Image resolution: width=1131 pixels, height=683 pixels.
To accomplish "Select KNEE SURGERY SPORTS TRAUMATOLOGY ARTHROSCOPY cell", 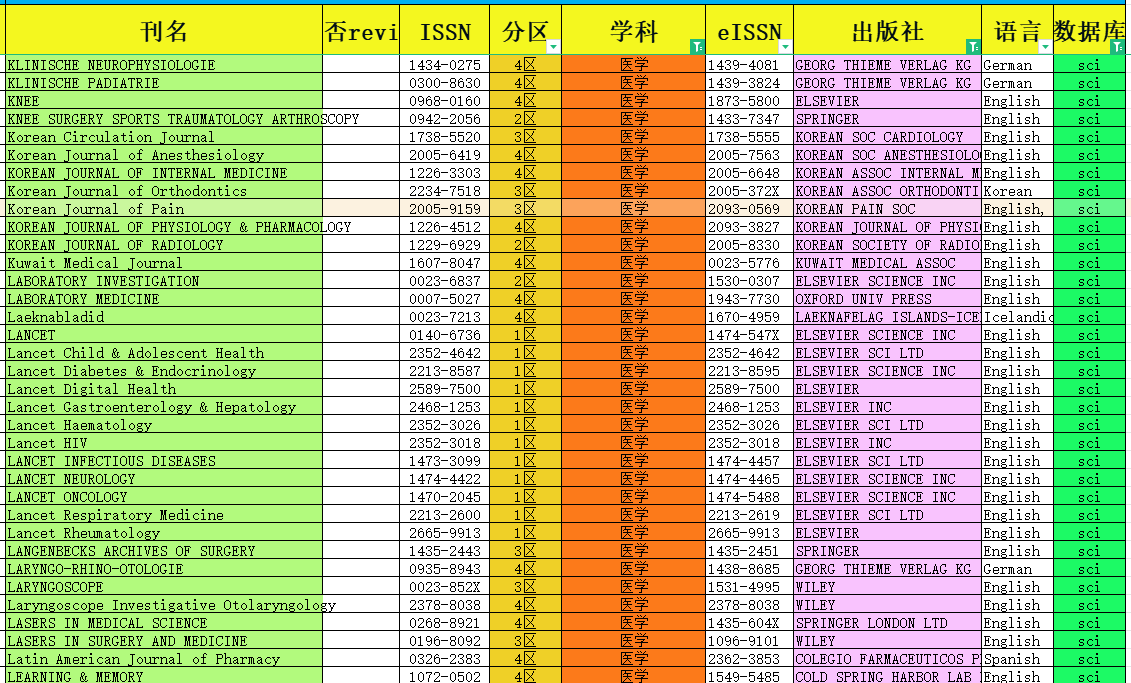I will [164, 119].
